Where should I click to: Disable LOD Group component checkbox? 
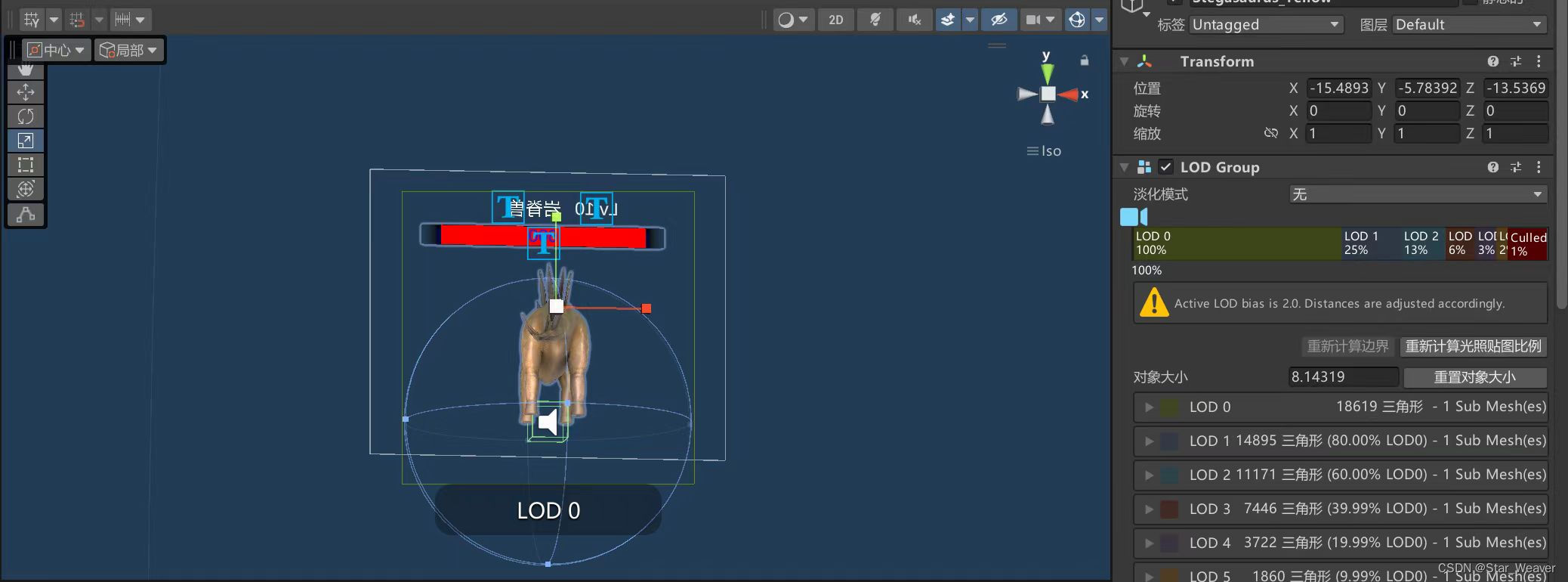pyautogui.click(x=1166, y=167)
